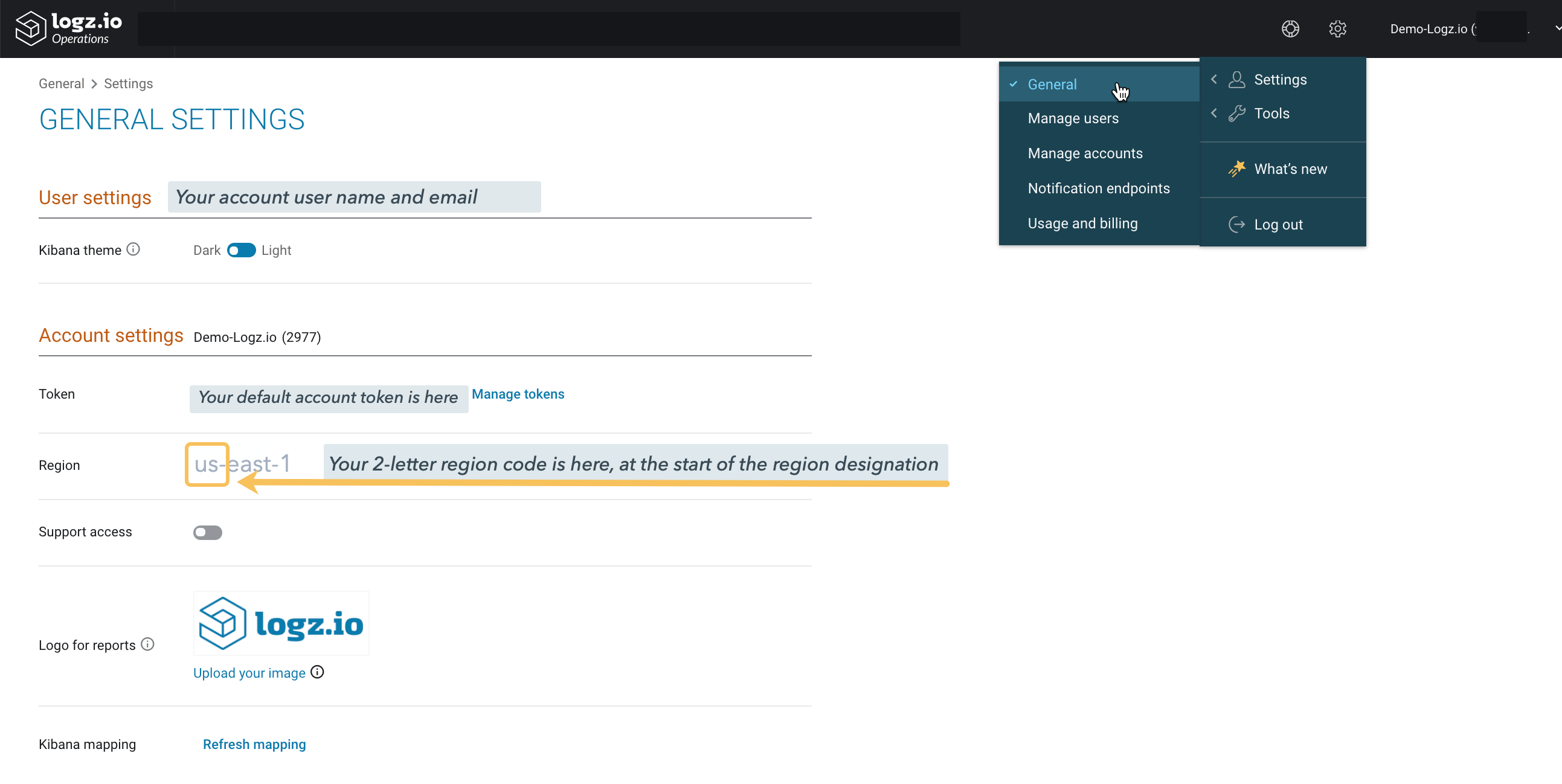Click info icon beside Upload your image
Screen dimensions: 1562x784
(317, 672)
